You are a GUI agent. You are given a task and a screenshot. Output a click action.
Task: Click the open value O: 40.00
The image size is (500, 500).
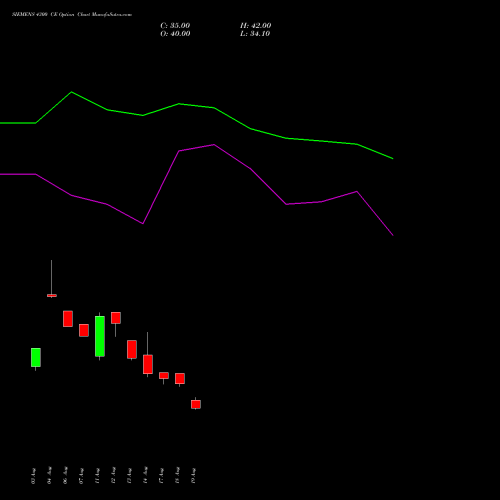(x=175, y=34)
